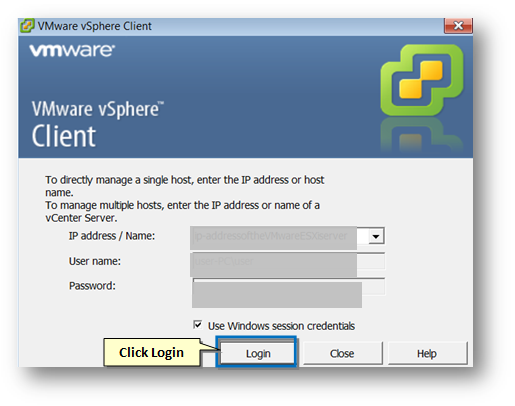The width and height of the screenshot is (515, 406).
Task: Click the Close button
Action: [x=342, y=353]
